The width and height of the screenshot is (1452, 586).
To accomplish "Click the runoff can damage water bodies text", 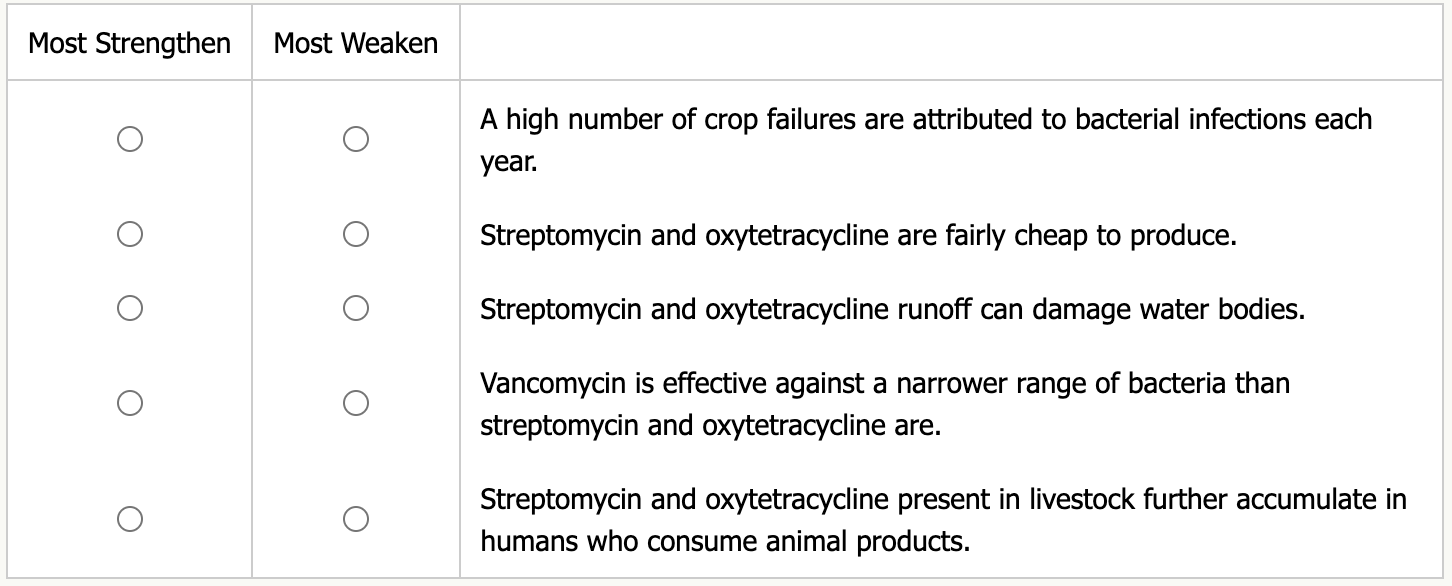I will tap(892, 308).
